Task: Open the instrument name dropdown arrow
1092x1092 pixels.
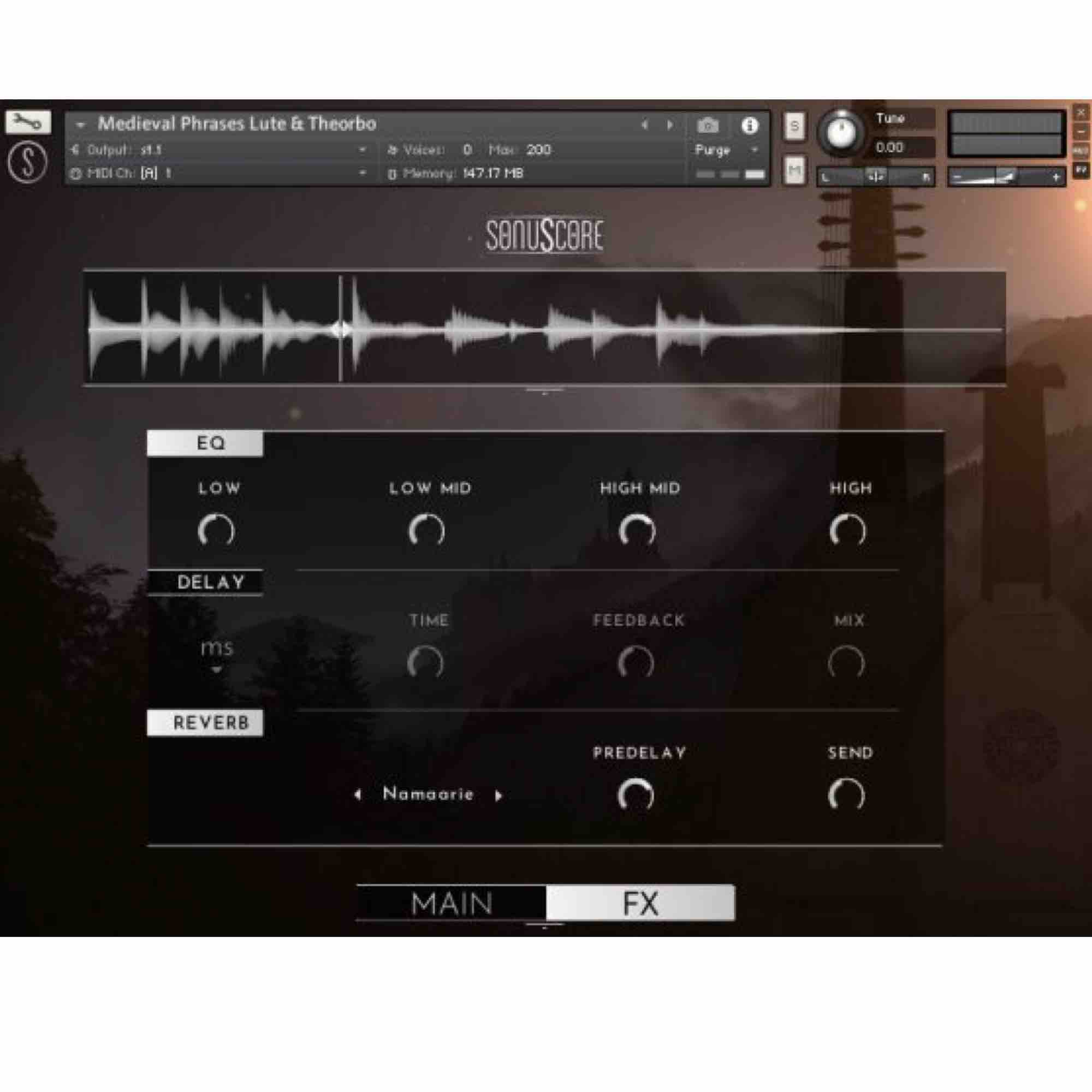Action: click(81, 125)
